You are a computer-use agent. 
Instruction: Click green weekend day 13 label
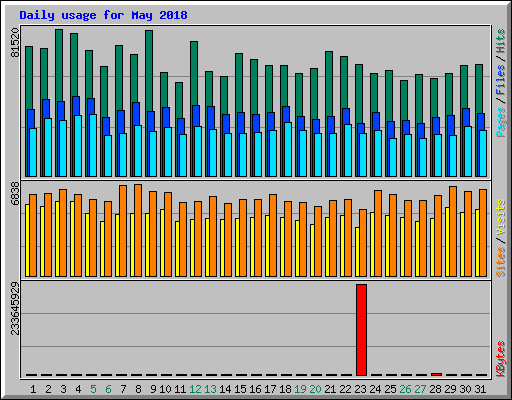(x=210, y=389)
